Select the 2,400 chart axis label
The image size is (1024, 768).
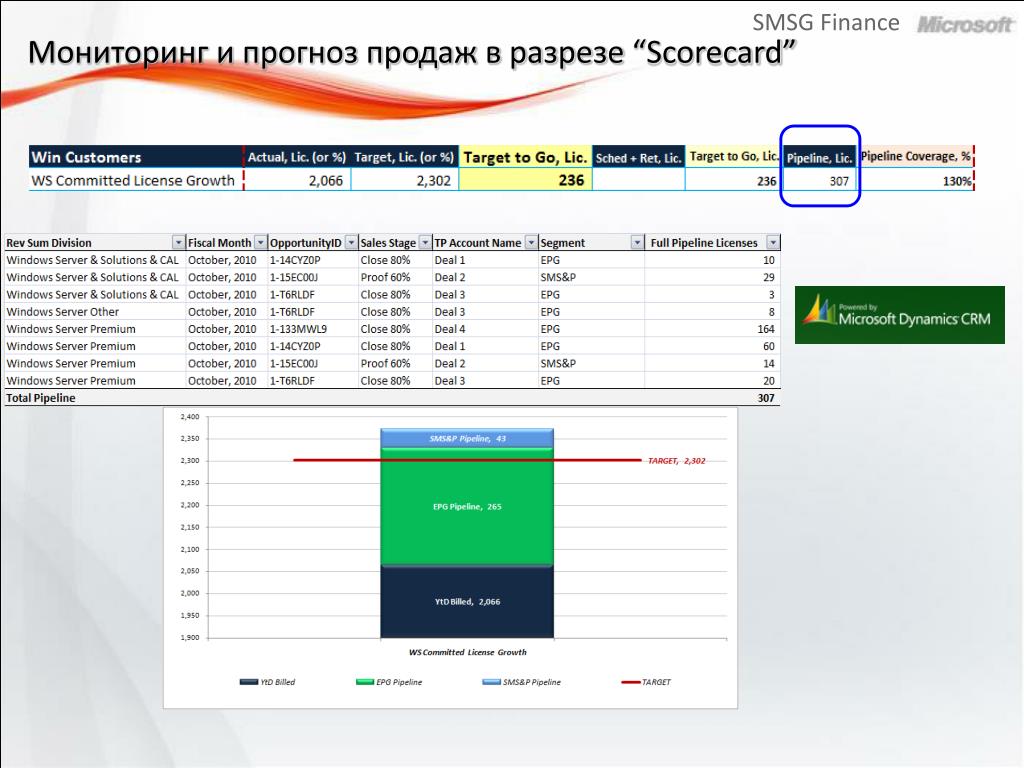click(189, 417)
